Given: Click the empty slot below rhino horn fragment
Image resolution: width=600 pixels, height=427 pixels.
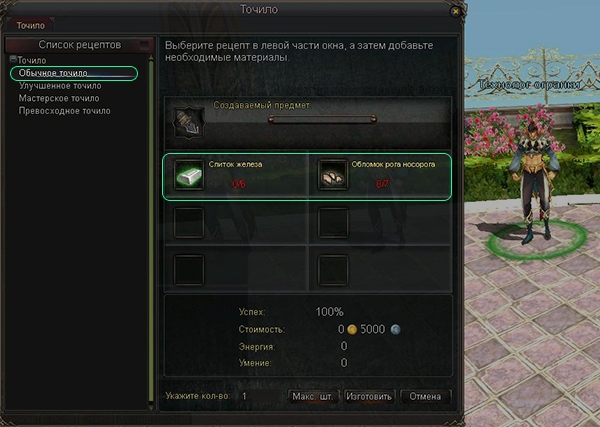Looking at the screenshot, I should pyautogui.click(x=333, y=223).
